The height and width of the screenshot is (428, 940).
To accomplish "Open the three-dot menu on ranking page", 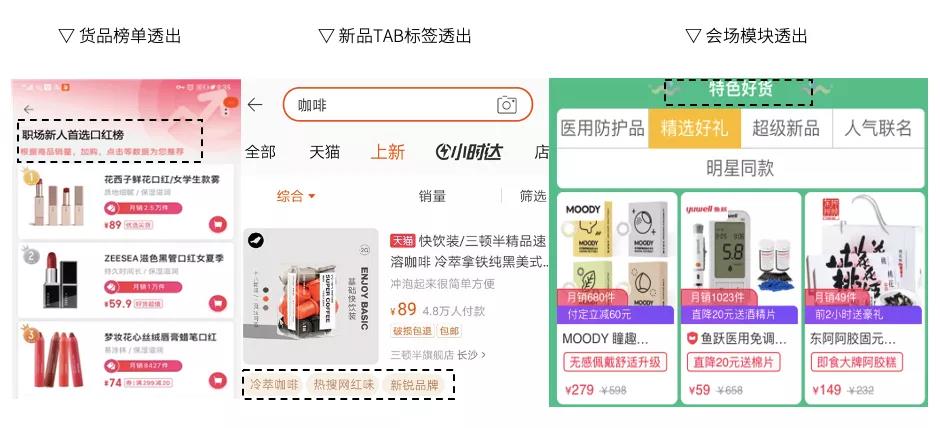I will pyautogui.click(x=225, y=111).
